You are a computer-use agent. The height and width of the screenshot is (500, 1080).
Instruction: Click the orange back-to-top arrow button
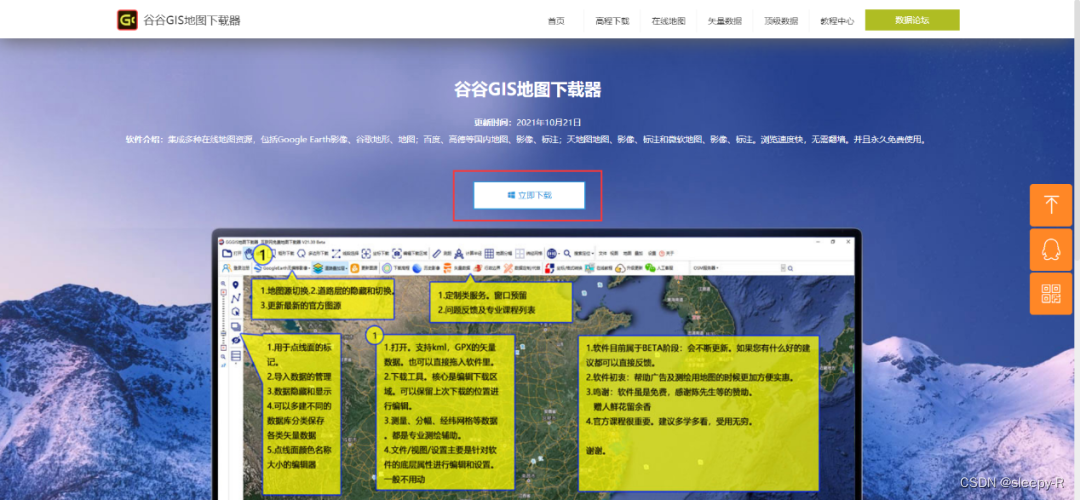[1051, 205]
